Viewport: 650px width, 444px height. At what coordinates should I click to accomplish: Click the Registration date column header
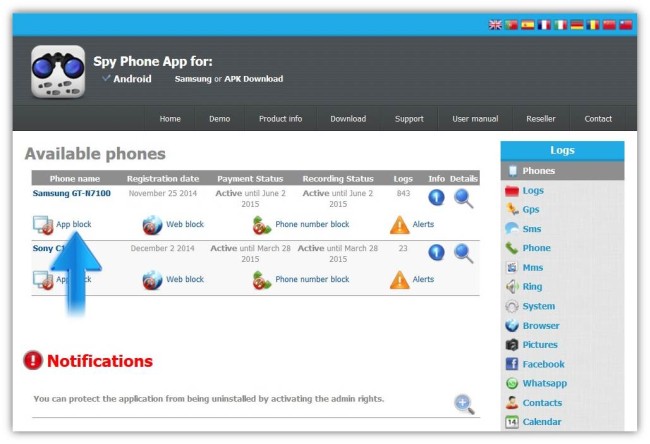pos(163,179)
